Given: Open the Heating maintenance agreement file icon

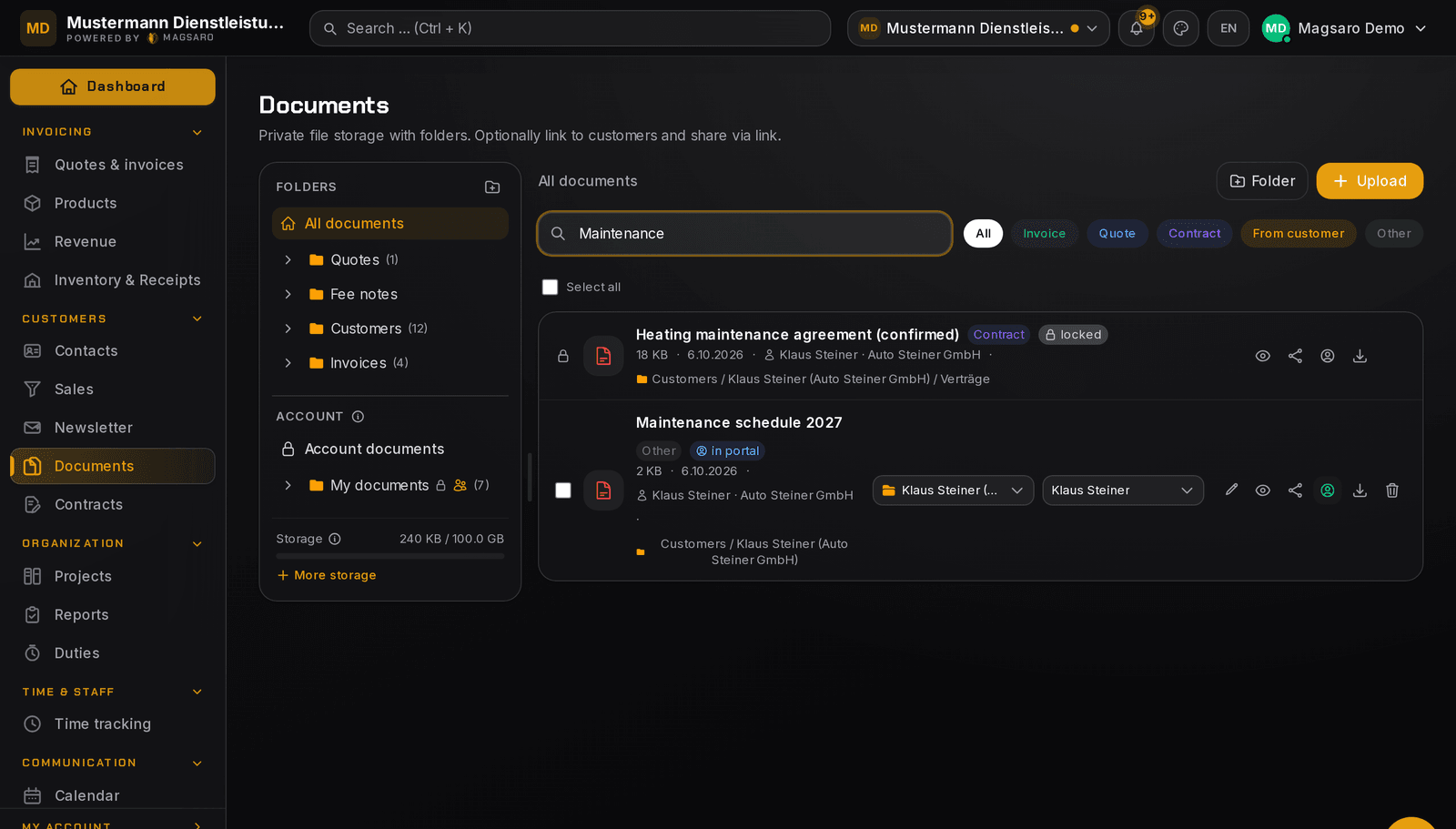Looking at the screenshot, I should click(603, 356).
